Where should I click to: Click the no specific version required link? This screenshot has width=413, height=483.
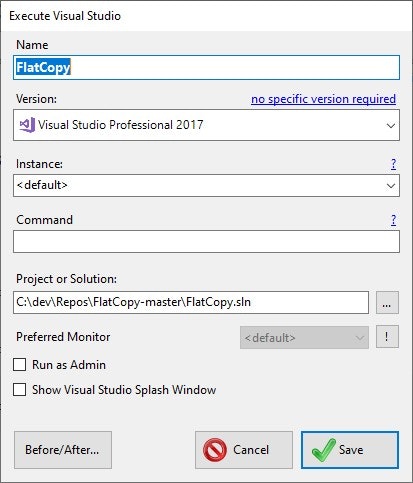(323, 99)
